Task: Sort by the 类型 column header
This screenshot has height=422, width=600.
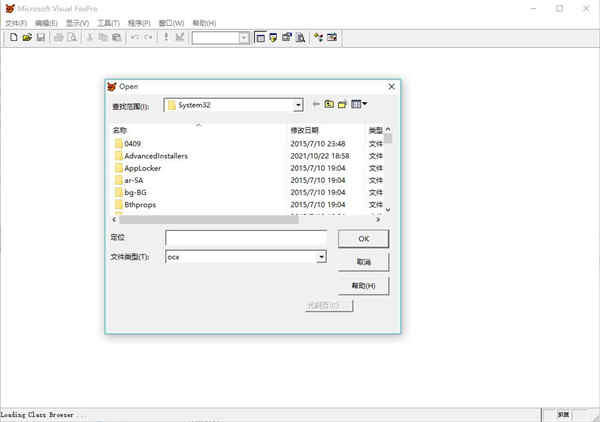Action: click(375, 130)
